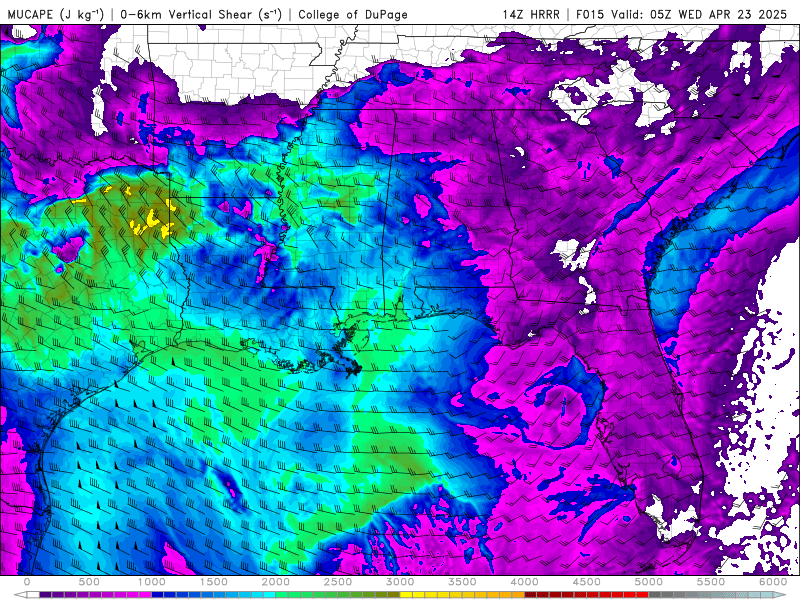
Task: Click the 14Z HRRR model run label
Action: [531, 14]
